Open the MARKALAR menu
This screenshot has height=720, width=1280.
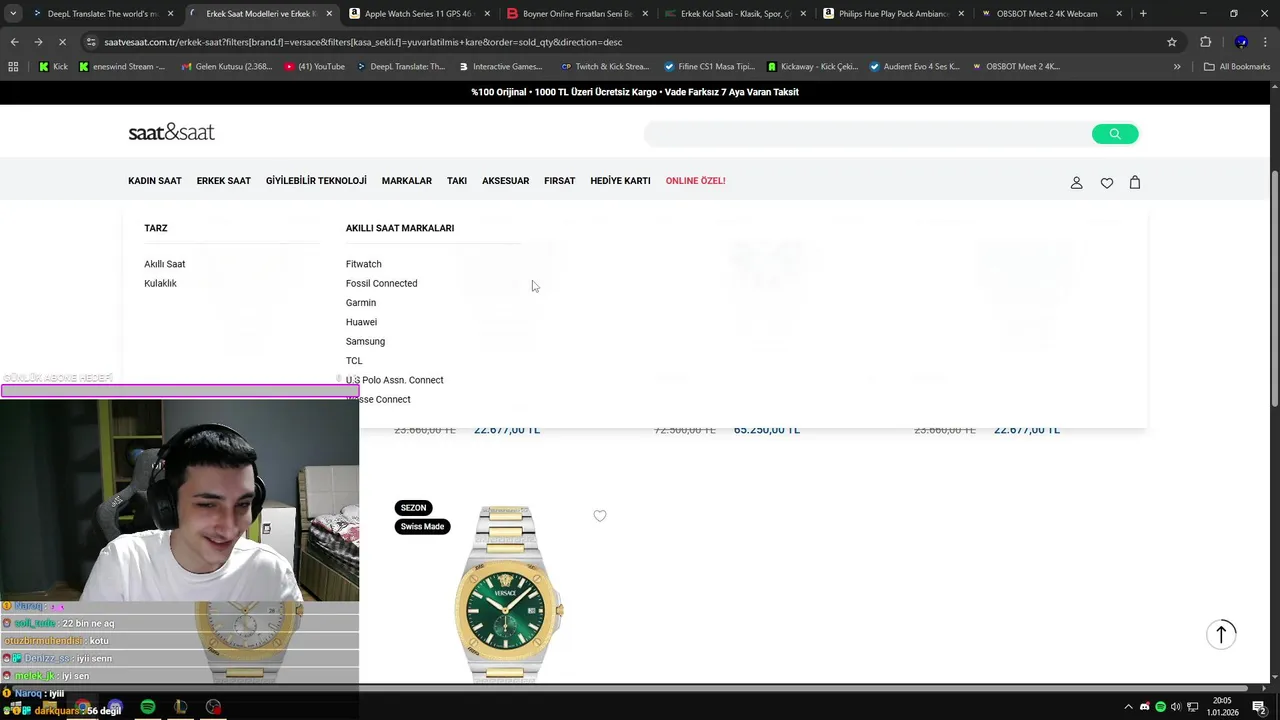click(407, 181)
